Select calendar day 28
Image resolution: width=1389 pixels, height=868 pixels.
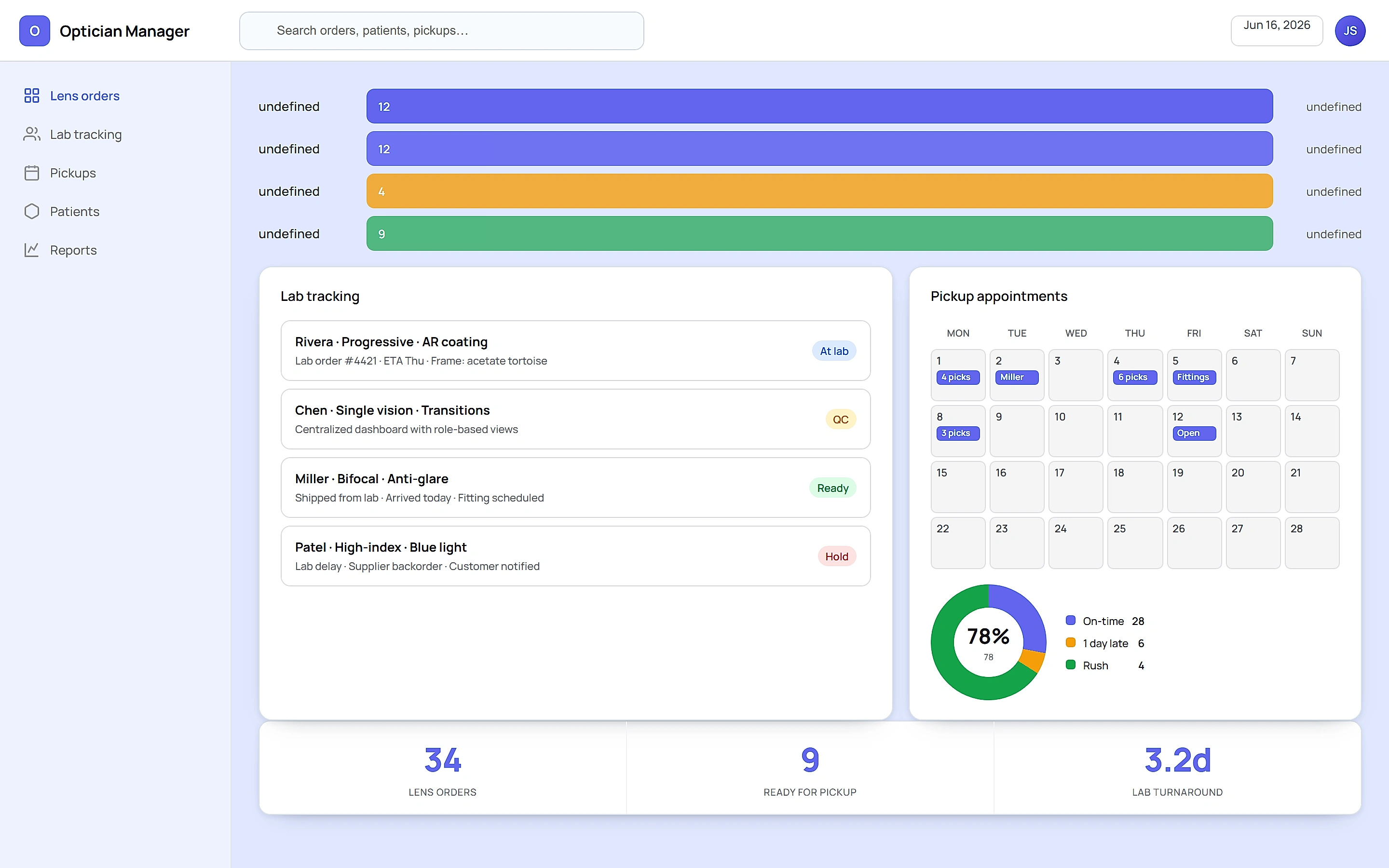pyautogui.click(x=1312, y=543)
